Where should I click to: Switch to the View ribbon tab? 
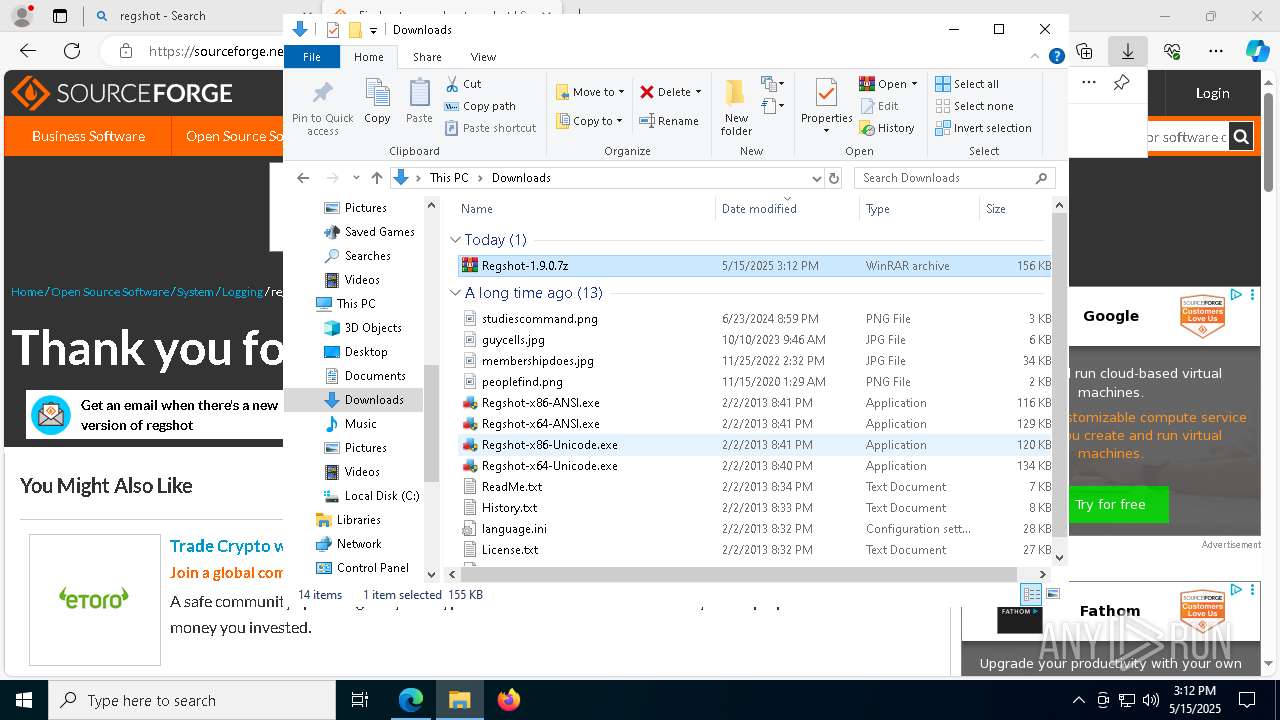point(483,57)
